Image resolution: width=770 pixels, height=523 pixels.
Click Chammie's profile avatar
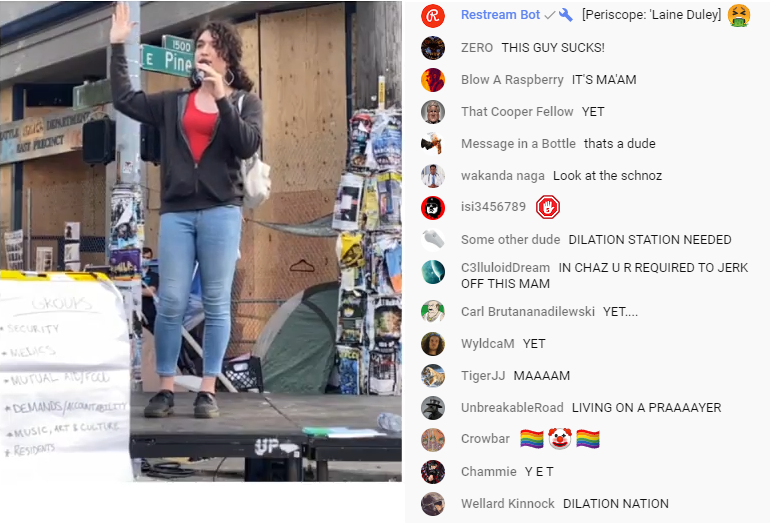433,472
